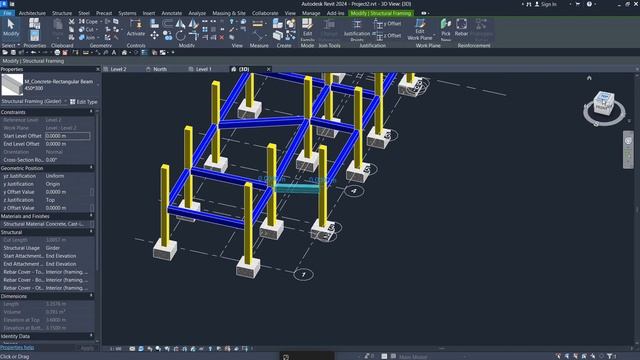Open the Architecture ribbon tab
The width and height of the screenshot is (640, 360).
[32, 13]
